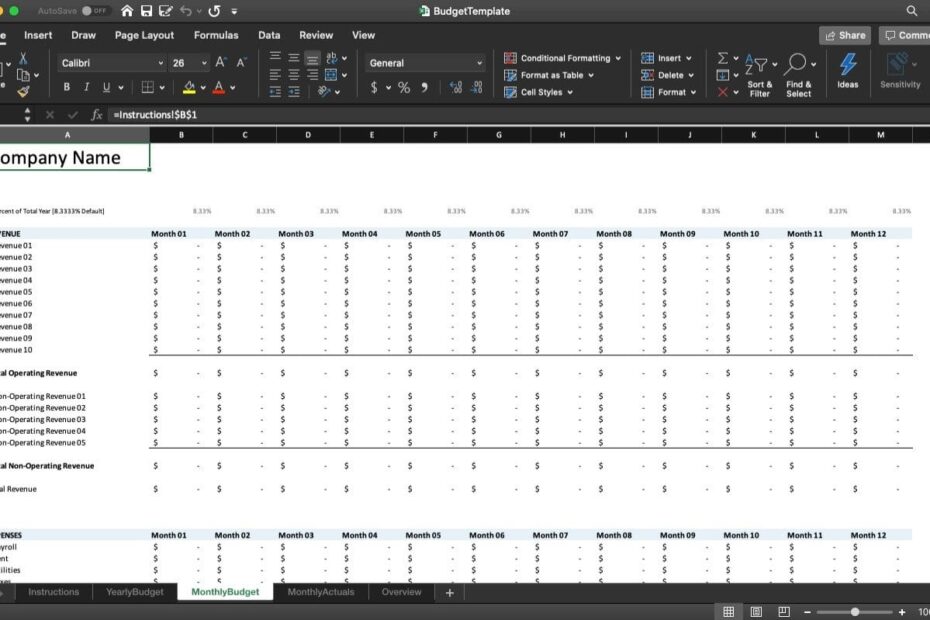
Task: Launch the Ideas tool
Action: coord(847,70)
